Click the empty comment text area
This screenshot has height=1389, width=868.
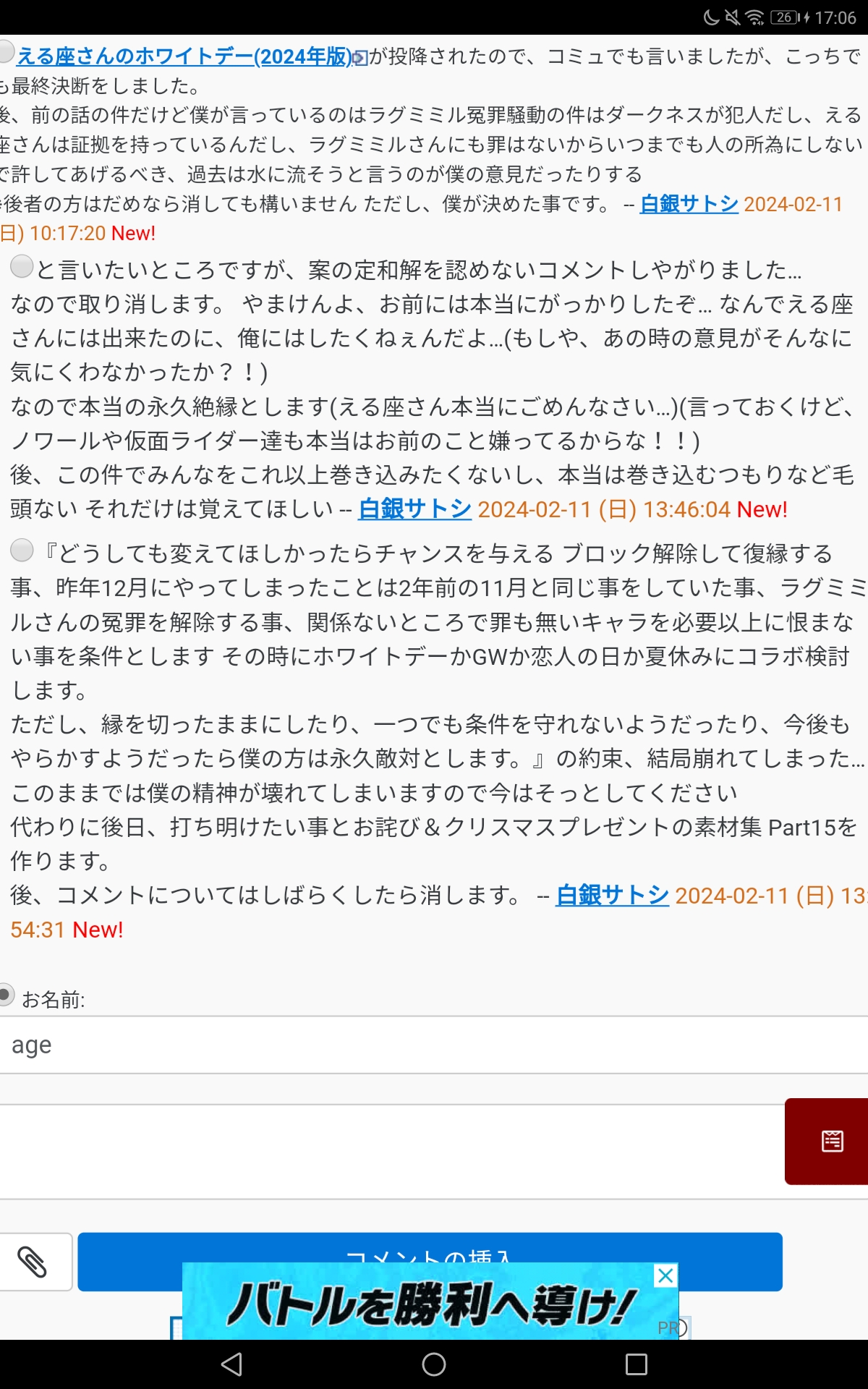(x=392, y=1152)
